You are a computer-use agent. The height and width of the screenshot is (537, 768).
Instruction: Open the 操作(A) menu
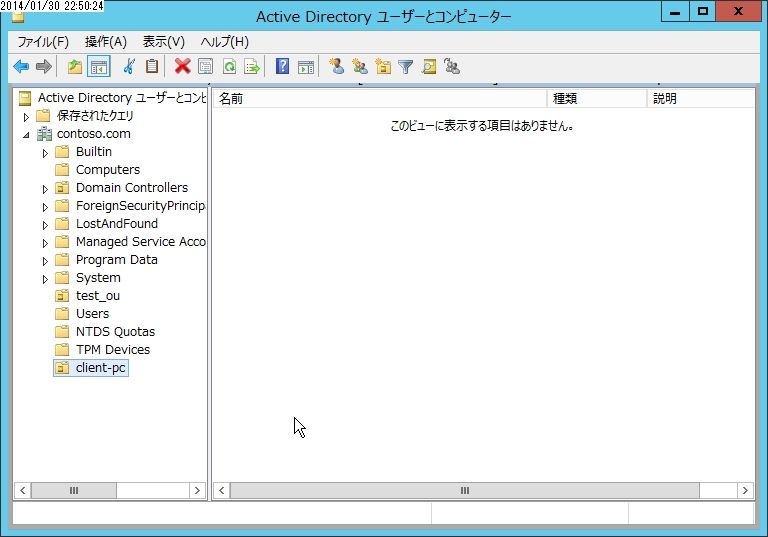click(x=106, y=42)
